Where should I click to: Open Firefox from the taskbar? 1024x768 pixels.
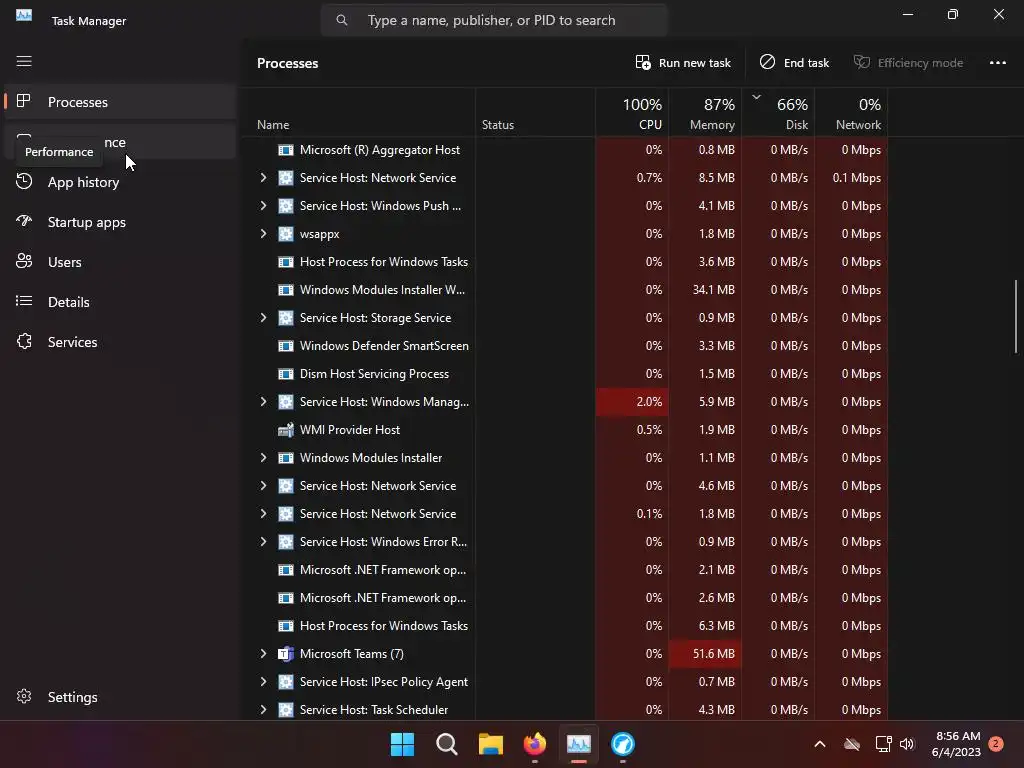tap(535, 744)
